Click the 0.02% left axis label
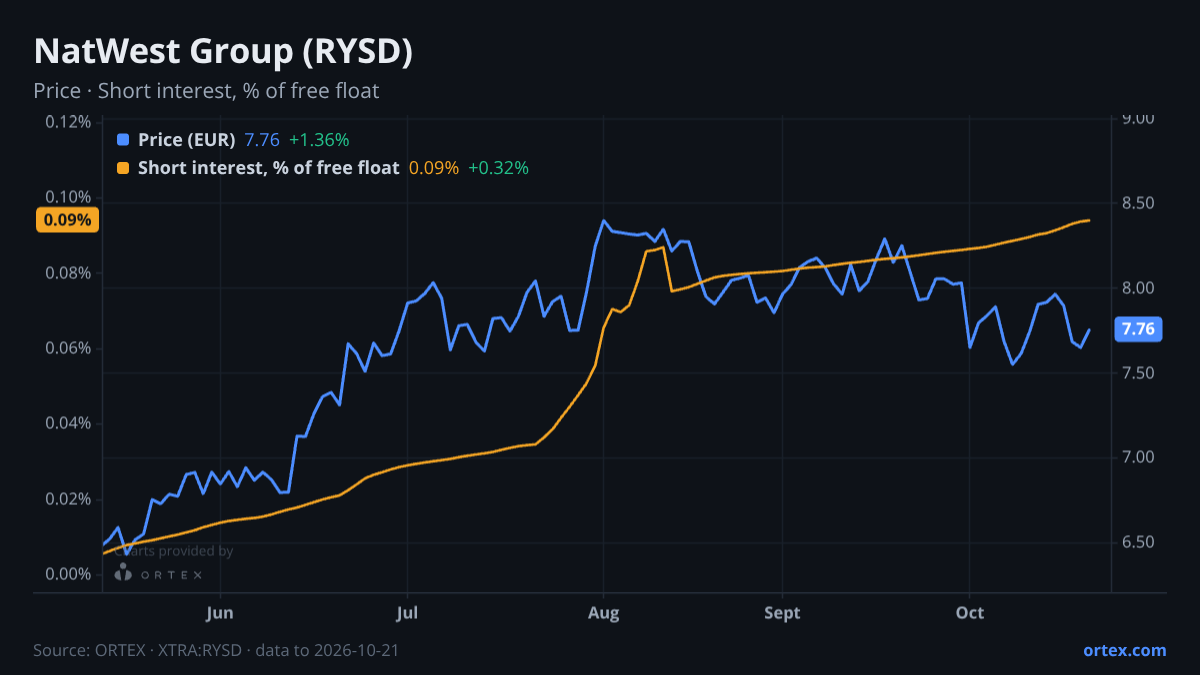1200x675 pixels. pyautogui.click(x=68, y=499)
